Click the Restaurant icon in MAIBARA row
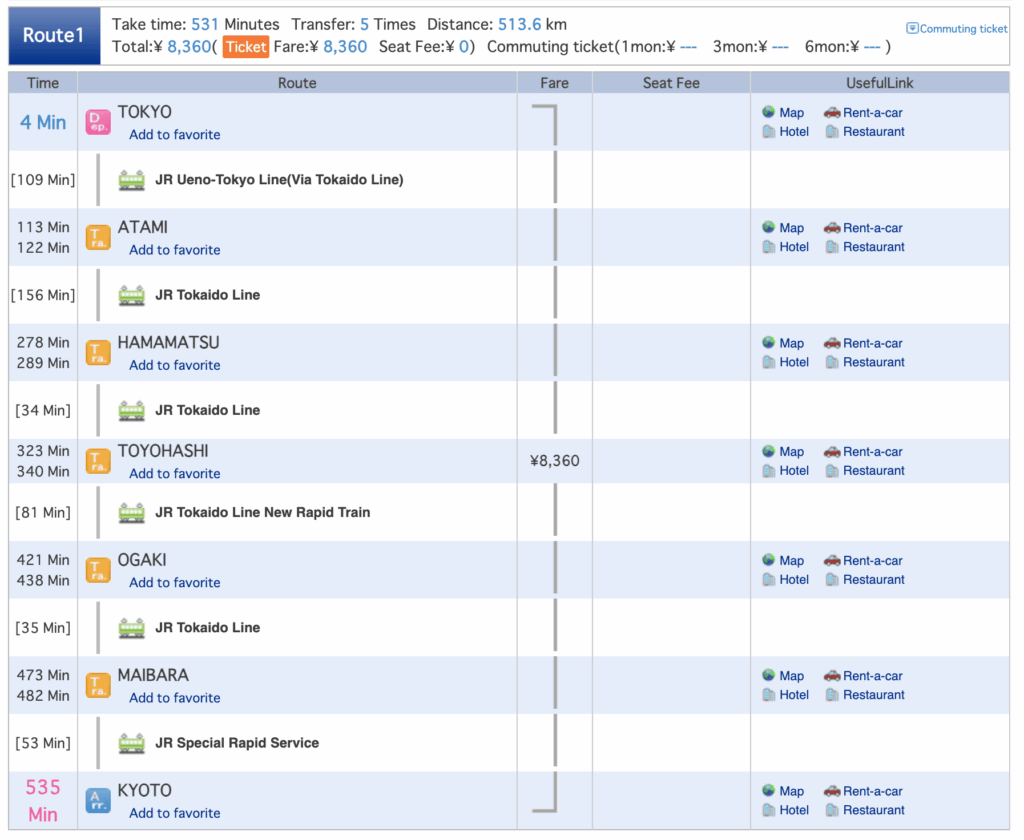This screenshot has width=1024, height=840. point(832,695)
